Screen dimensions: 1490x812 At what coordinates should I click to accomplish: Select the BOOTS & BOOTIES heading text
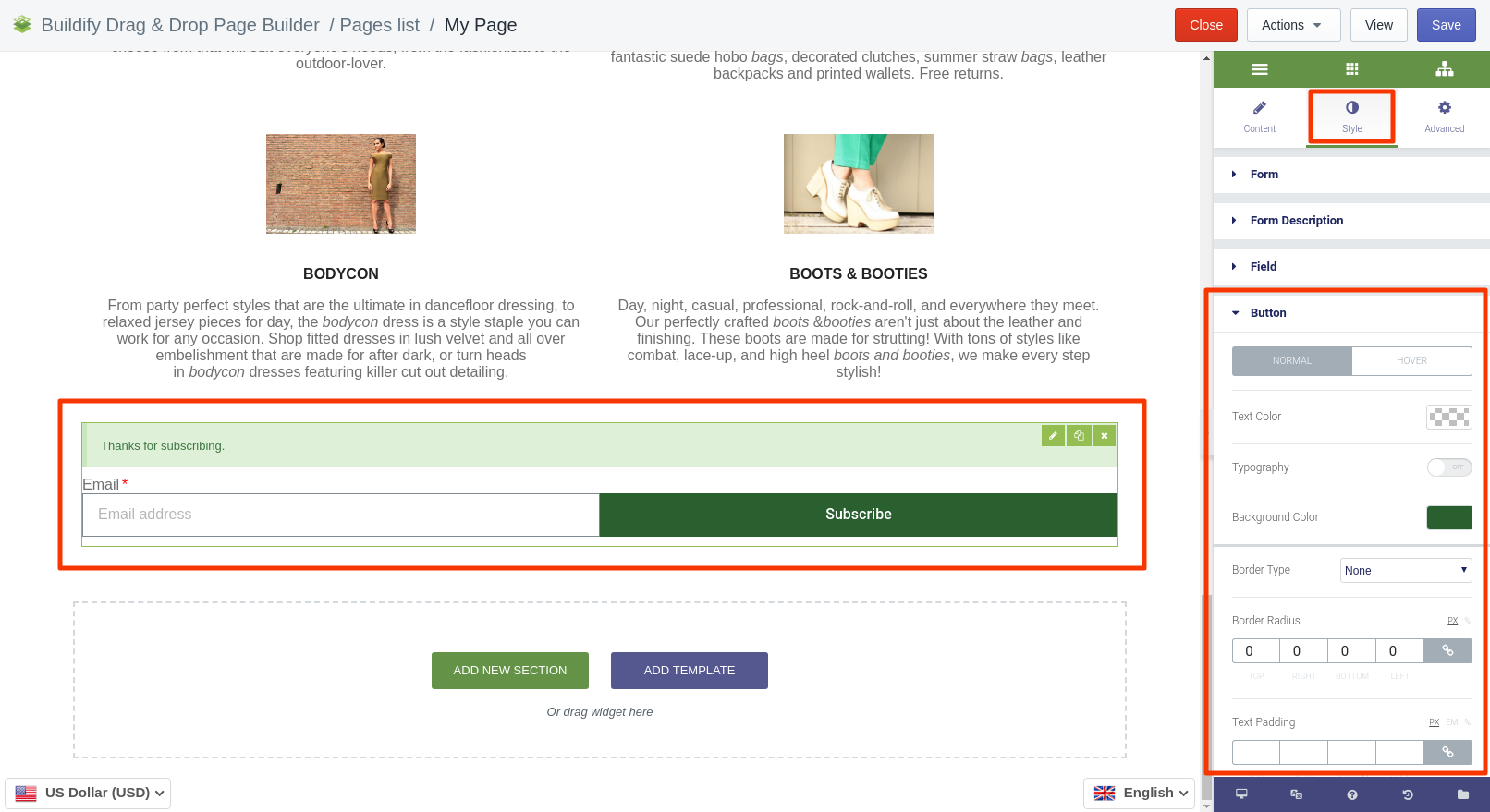click(859, 274)
